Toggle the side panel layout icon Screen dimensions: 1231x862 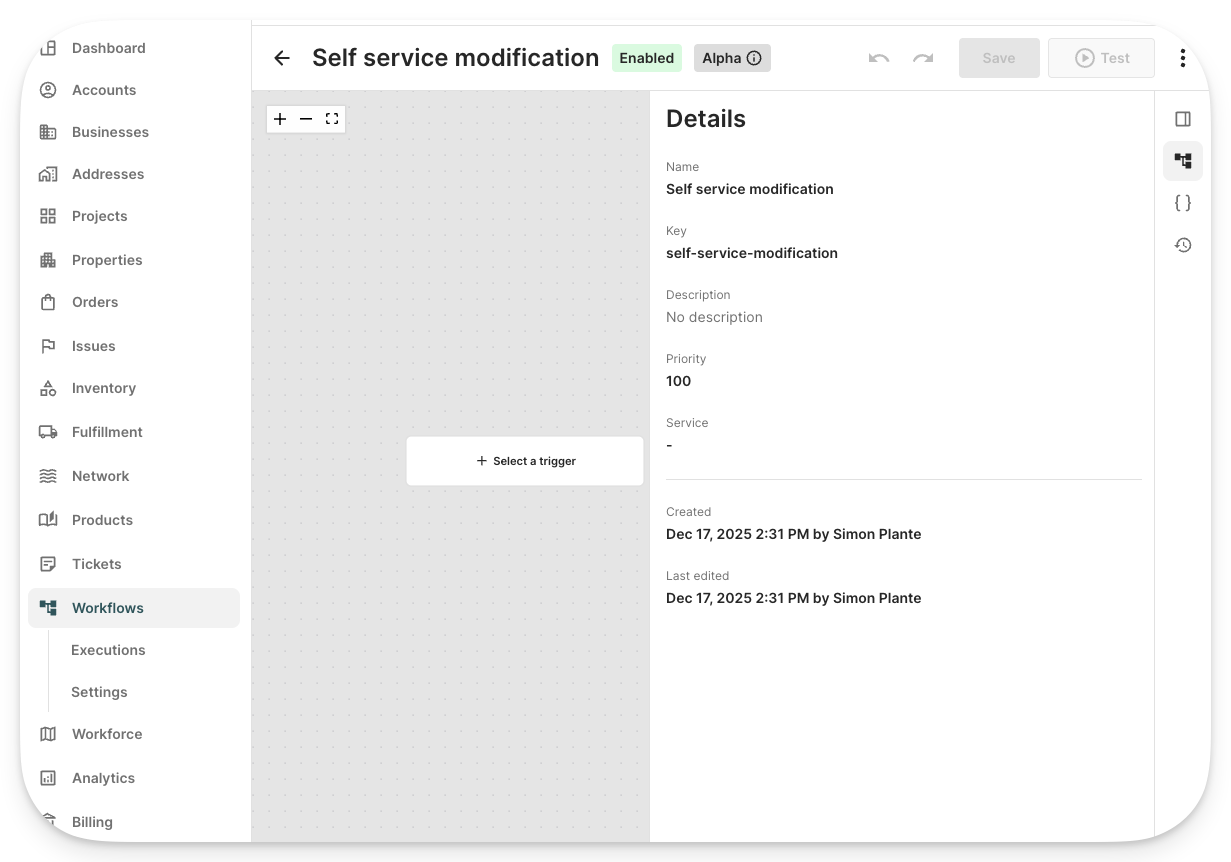1183,119
